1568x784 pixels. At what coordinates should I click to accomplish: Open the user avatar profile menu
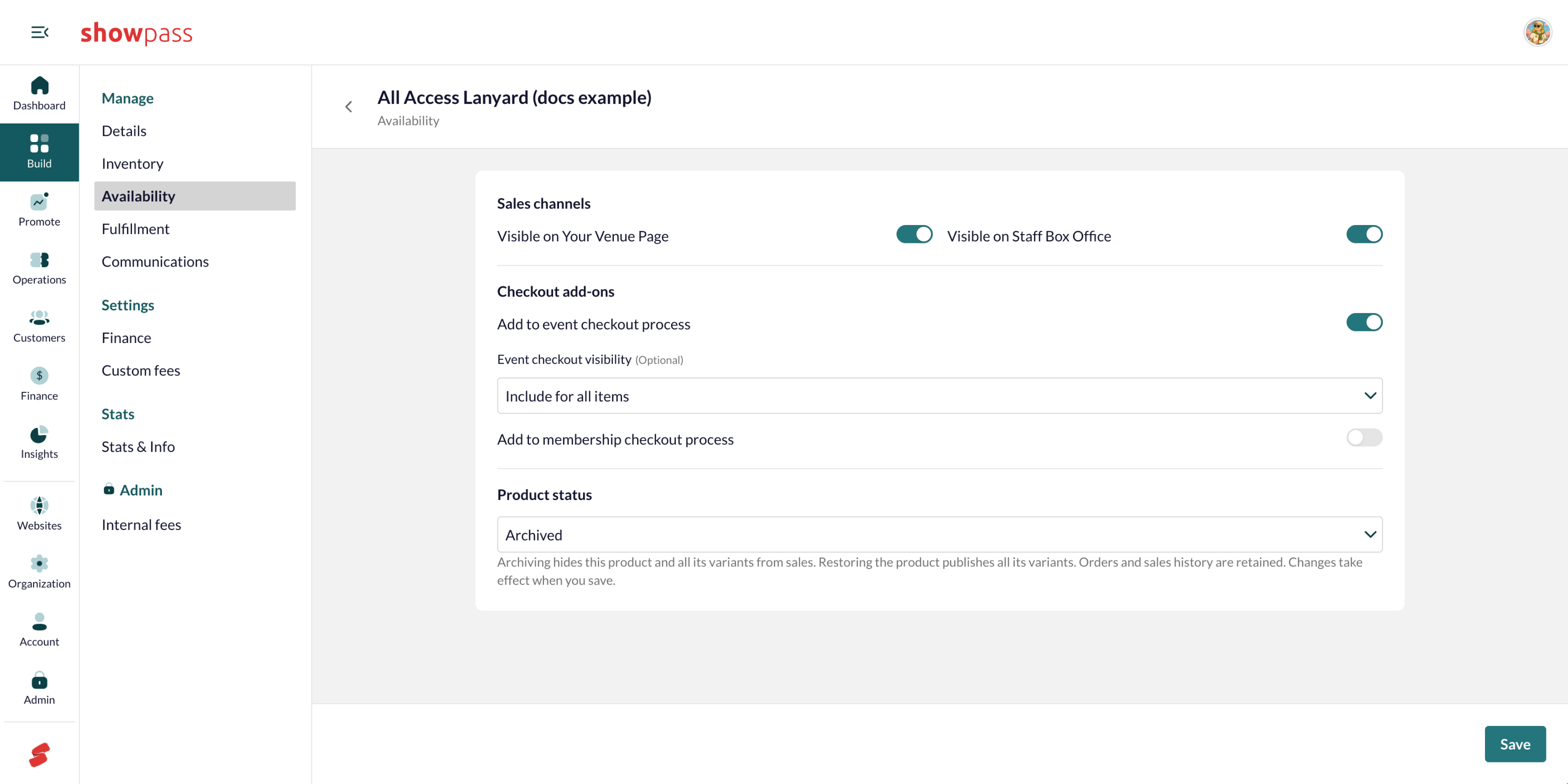pos(1537,32)
